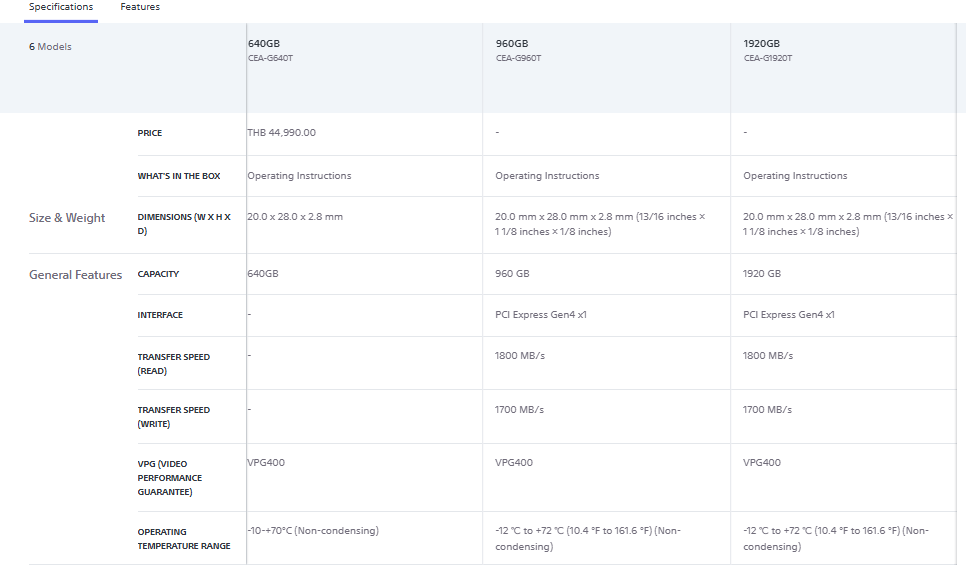Viewport: 966px width, 574px height.
Task: Click the THB 44,990.00 price
Action: click(282, 132)
